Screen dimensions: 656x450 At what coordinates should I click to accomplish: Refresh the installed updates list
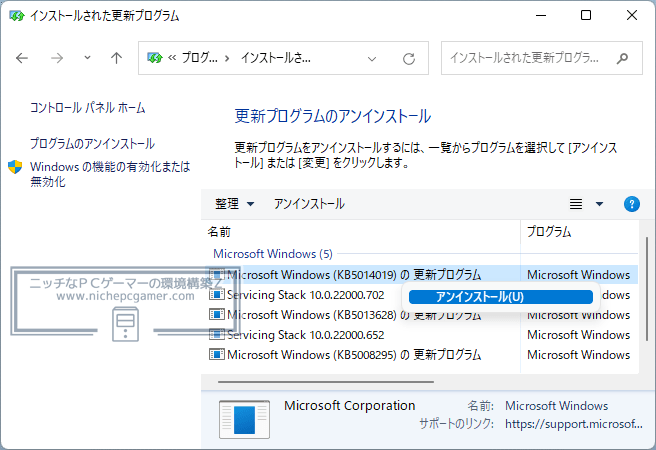(x=409, y=59)
